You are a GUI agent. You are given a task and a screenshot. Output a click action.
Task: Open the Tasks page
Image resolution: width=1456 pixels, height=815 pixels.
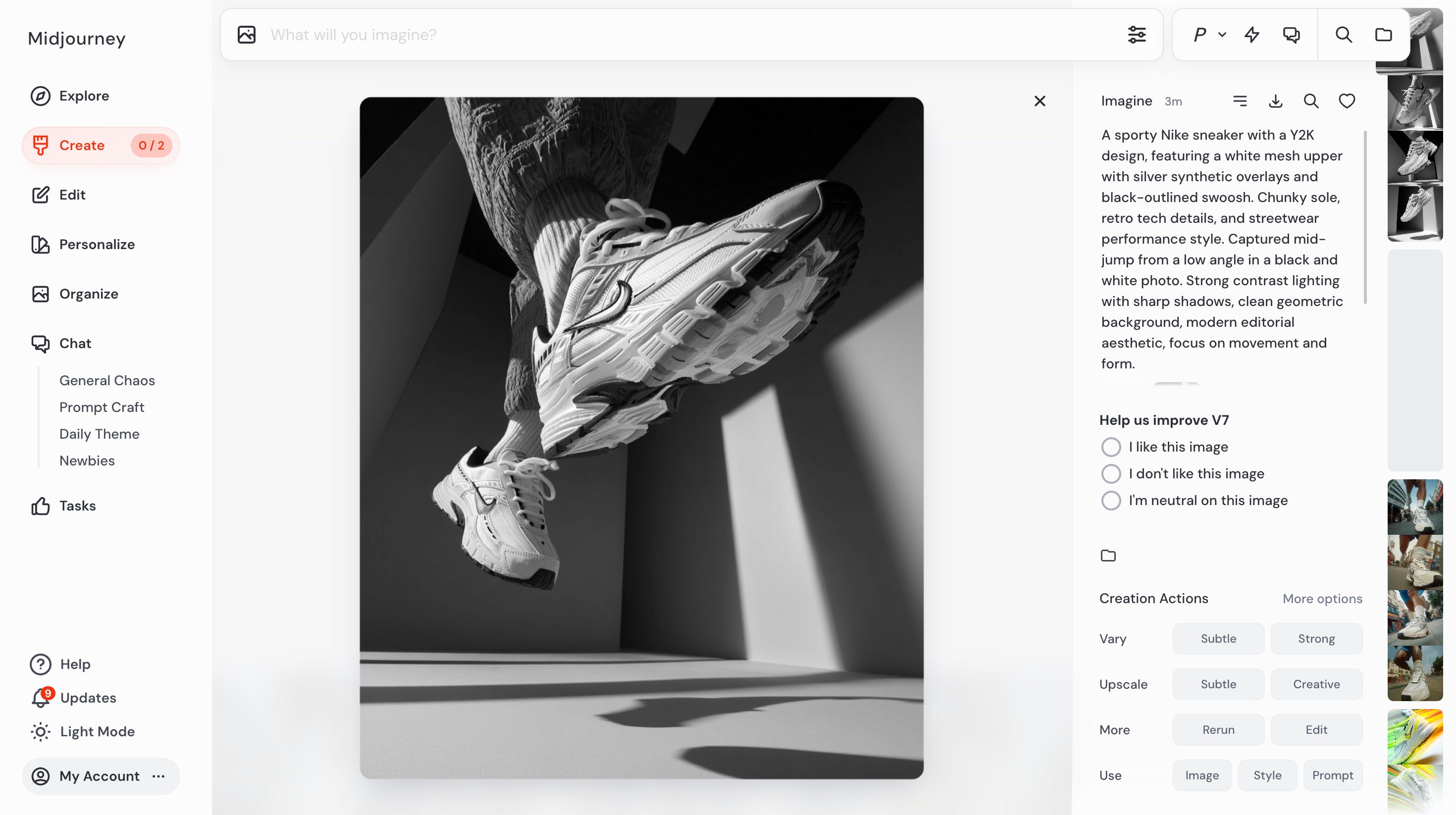point(63,506)
